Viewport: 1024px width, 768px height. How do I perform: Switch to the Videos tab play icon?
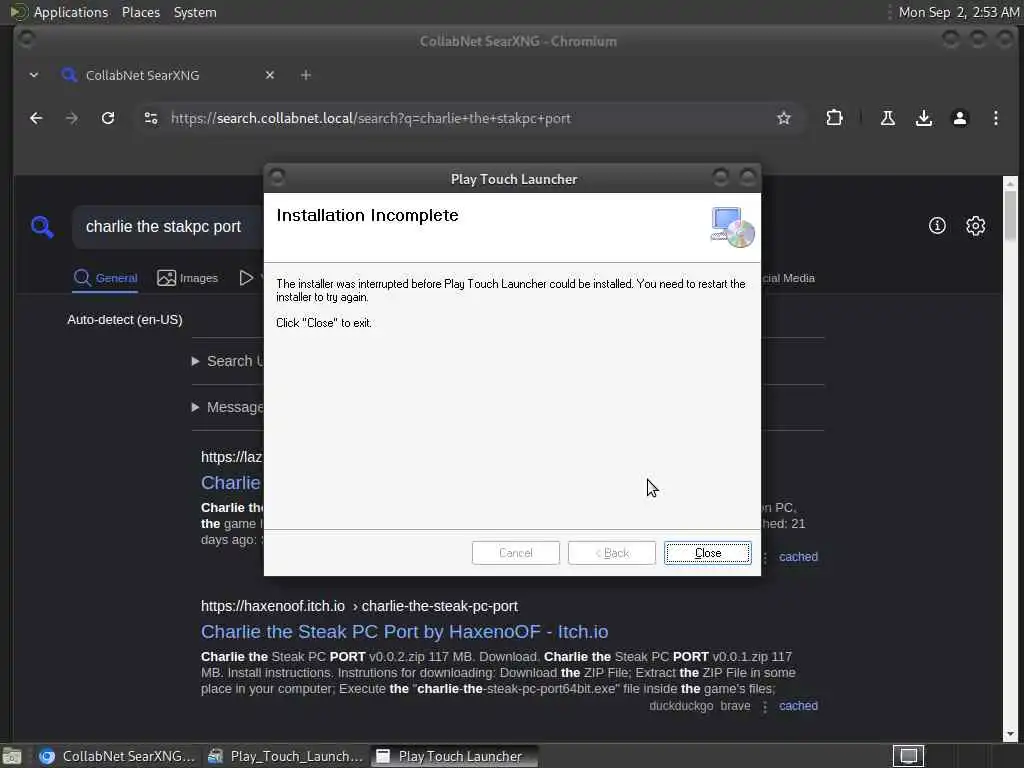(248, 278)
